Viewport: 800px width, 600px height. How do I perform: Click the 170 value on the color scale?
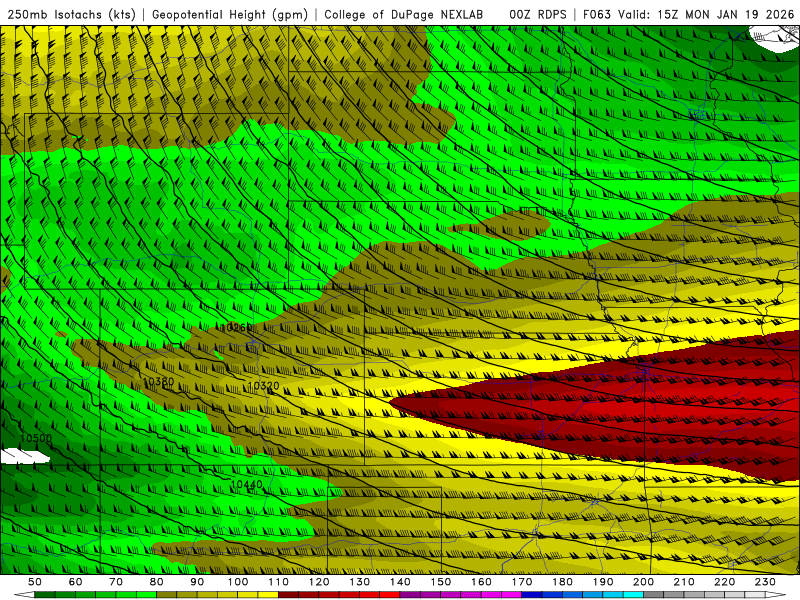(x=522, y=582)
